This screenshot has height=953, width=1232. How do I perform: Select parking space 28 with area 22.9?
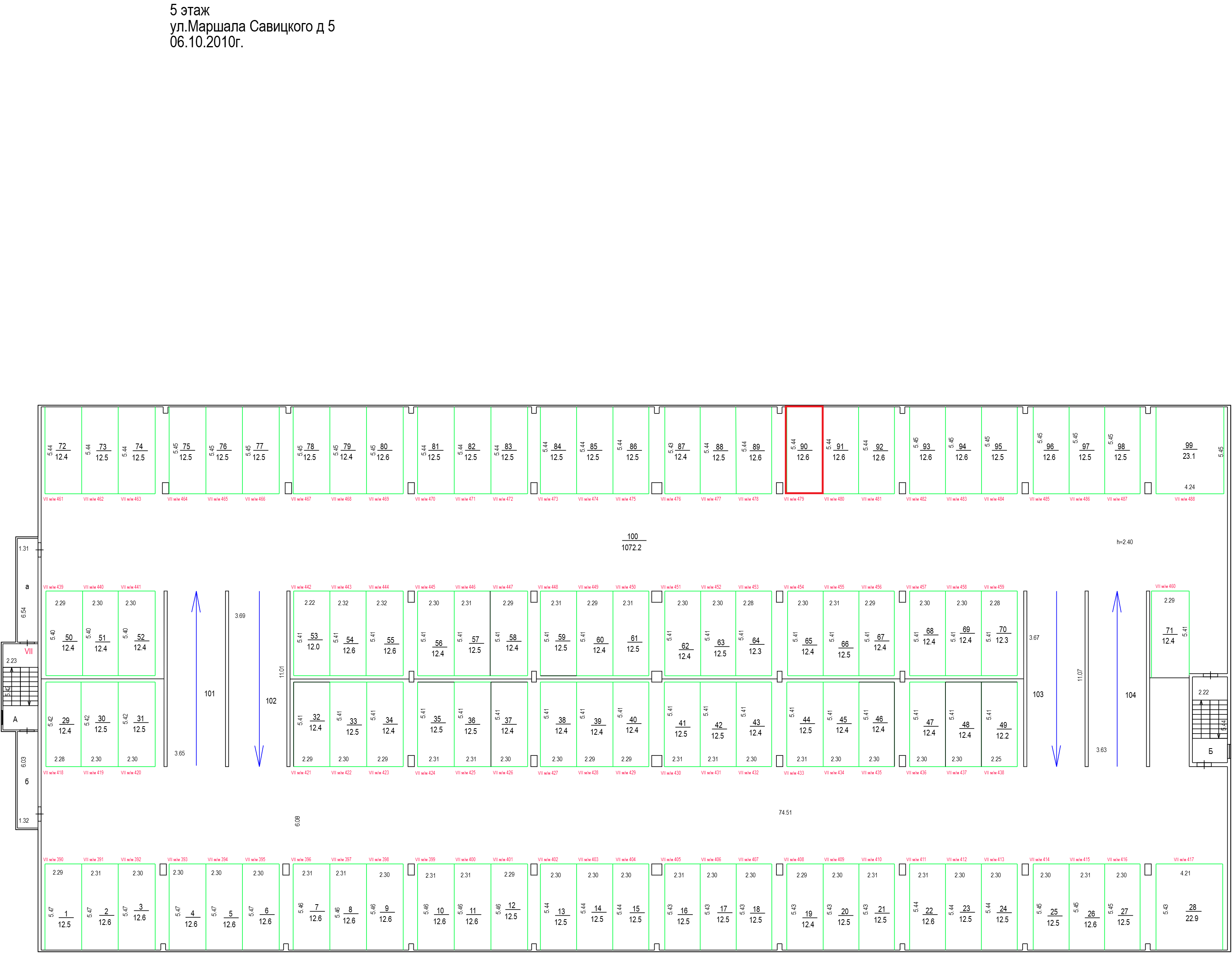coord(1190,906)
